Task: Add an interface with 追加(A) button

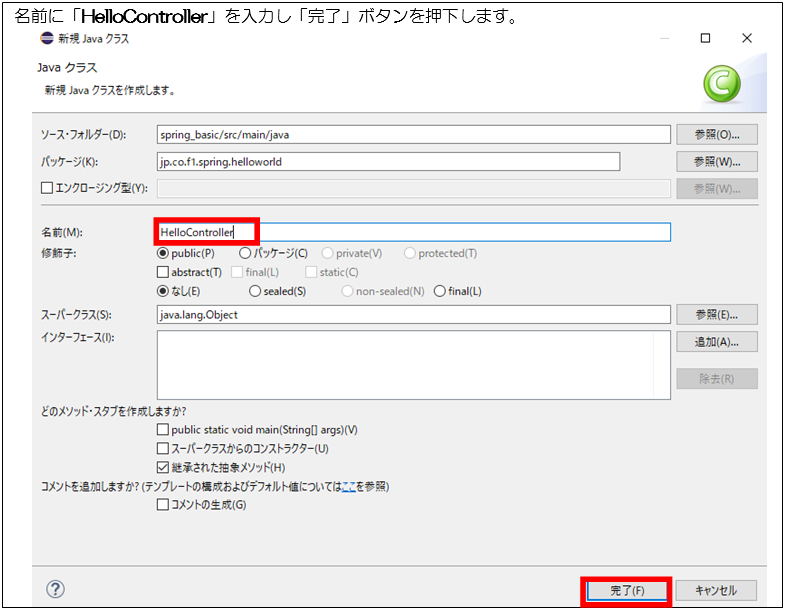Action: point(716,342)
